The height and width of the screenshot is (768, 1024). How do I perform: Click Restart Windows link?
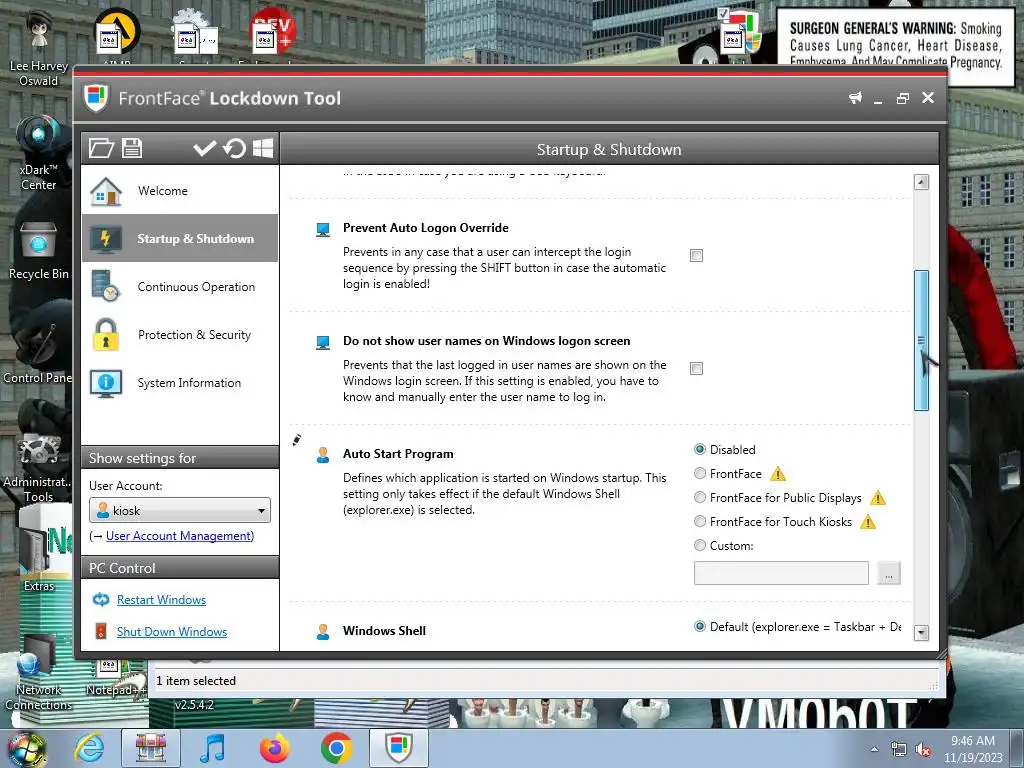tap(161, 600)
